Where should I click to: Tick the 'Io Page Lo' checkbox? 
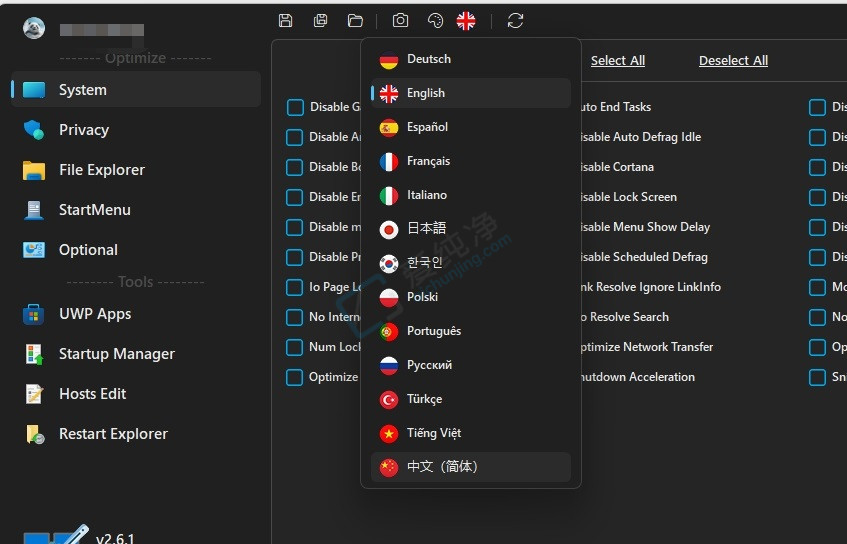(x=295, y=287)
